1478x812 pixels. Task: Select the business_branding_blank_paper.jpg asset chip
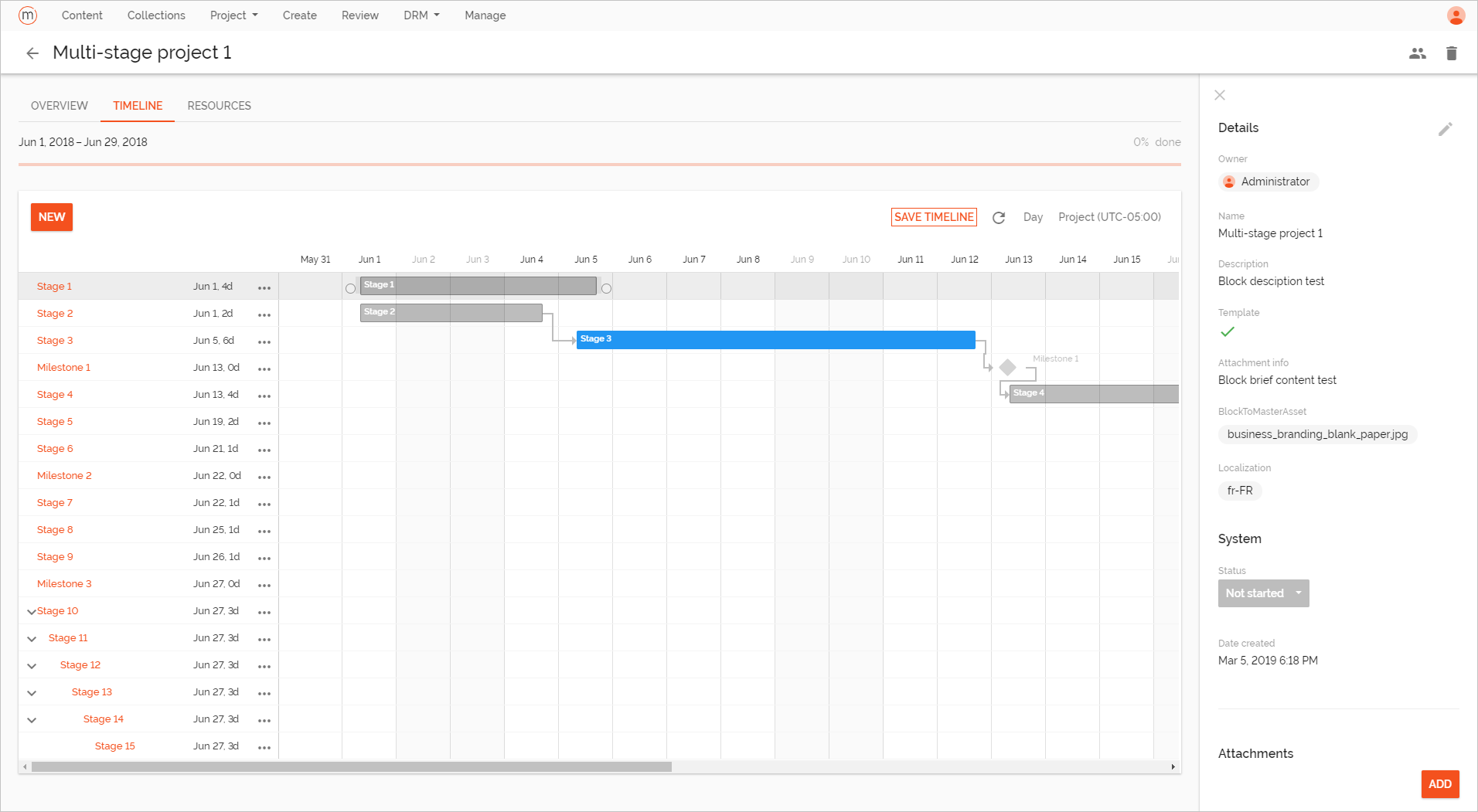pyautogui.click(x=1317, y=434)
